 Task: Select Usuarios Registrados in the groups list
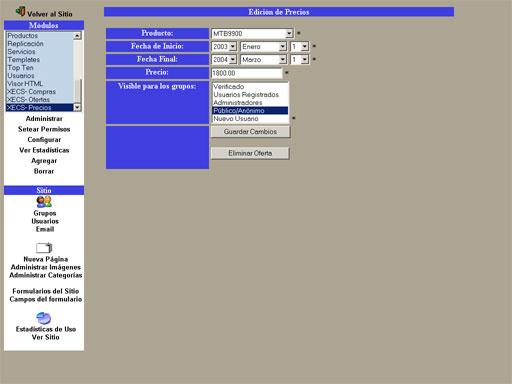point(250,95)
